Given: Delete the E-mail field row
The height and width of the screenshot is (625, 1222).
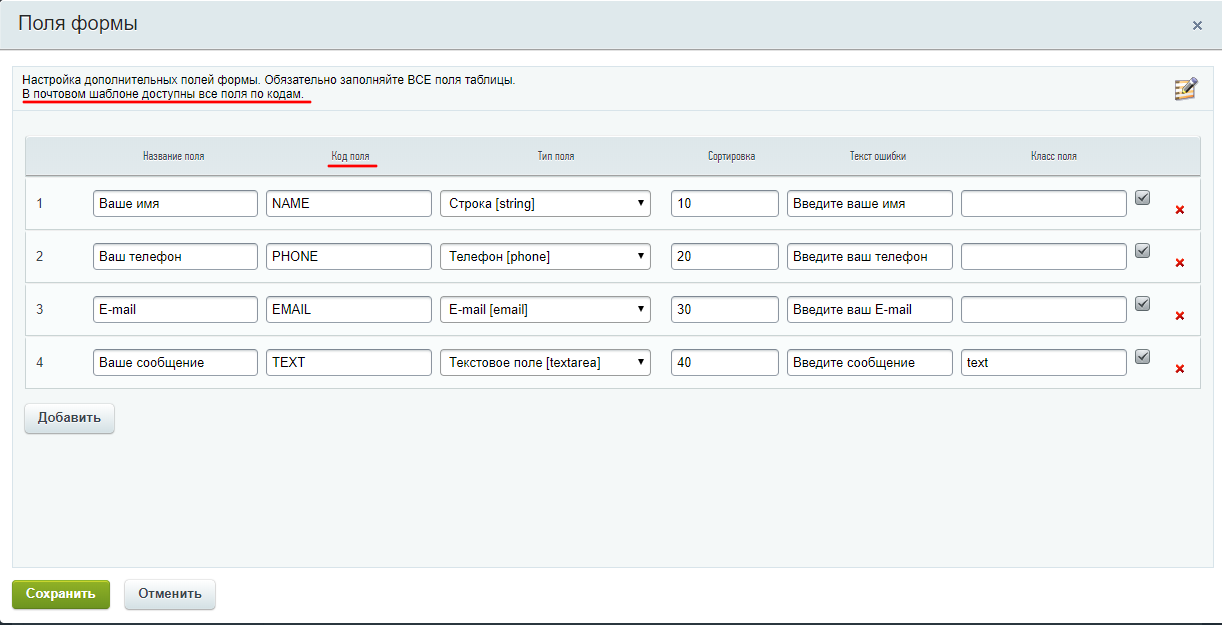Looking at the screenshot, I should [1180, 316].
